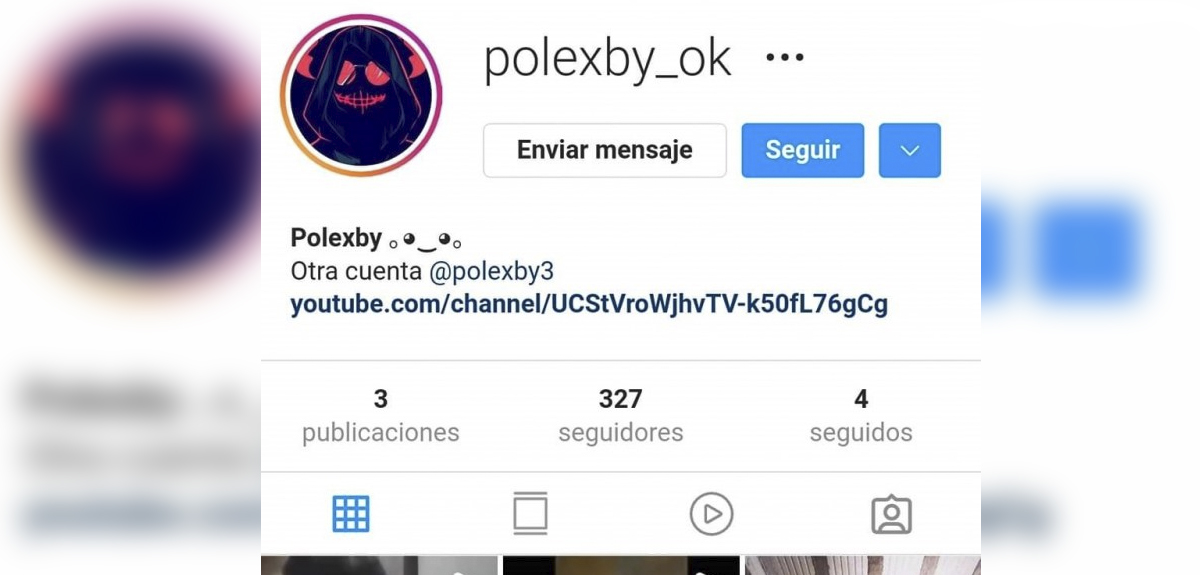The image size is (1200, 575).
Task: View the polexby_ok profile picture story
Action: (361, 96)
